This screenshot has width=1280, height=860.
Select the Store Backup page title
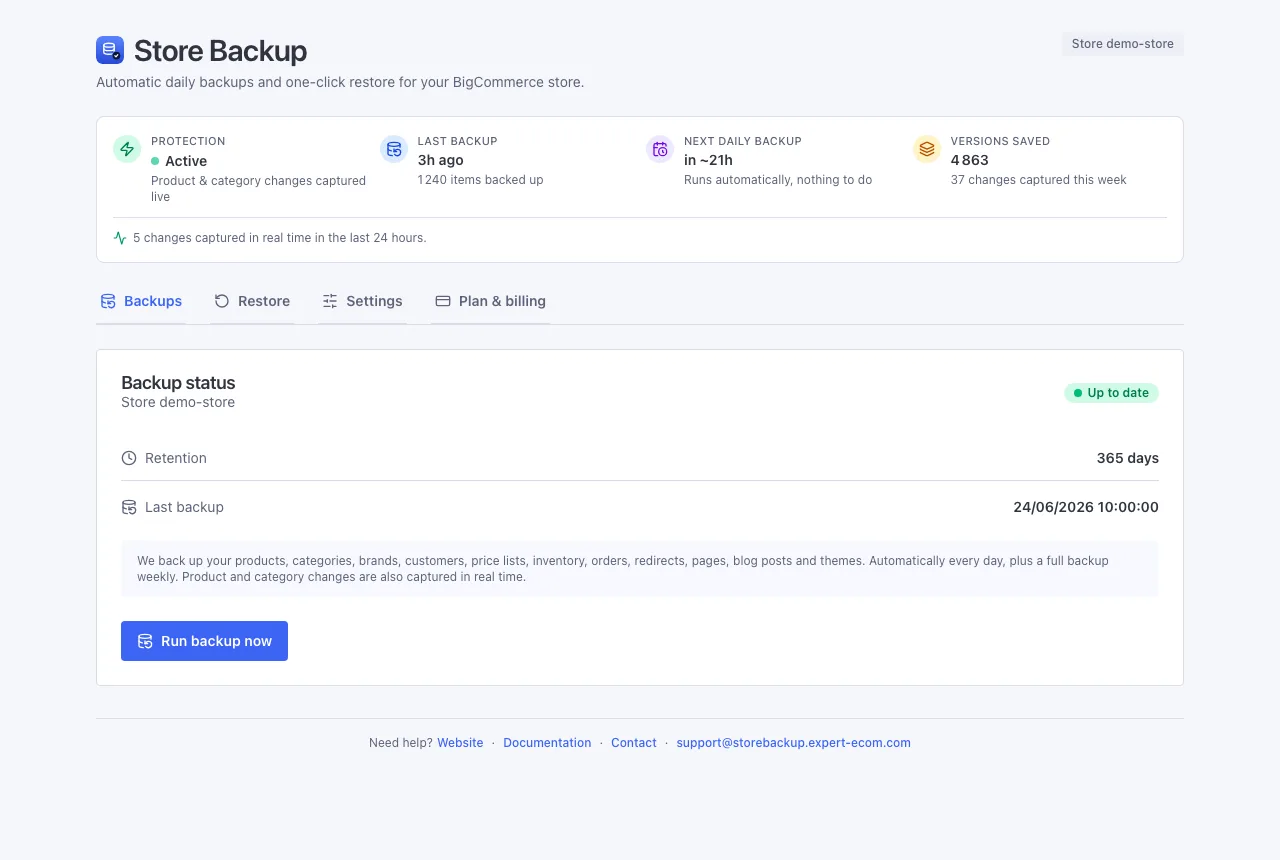[x=220, y=51]
